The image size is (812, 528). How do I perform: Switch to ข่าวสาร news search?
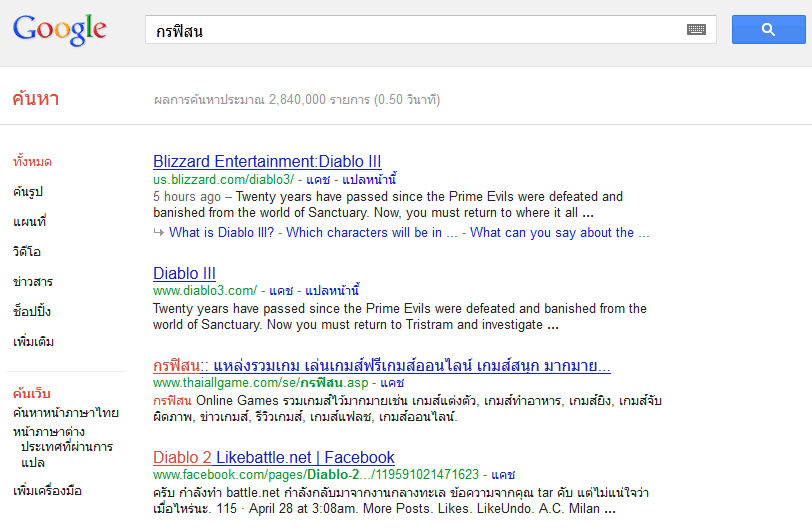[x=33, y=282]
